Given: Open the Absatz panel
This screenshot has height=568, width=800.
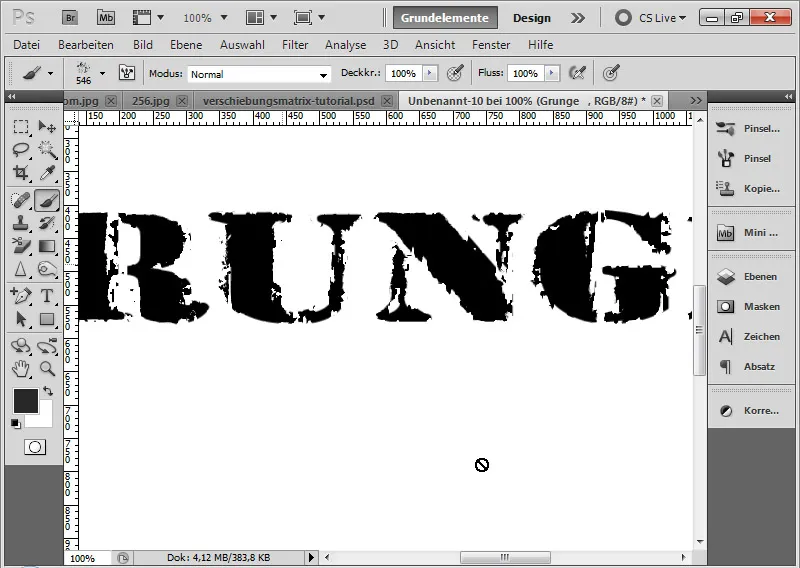Looking at the screenshot, I should pos(751,367).
